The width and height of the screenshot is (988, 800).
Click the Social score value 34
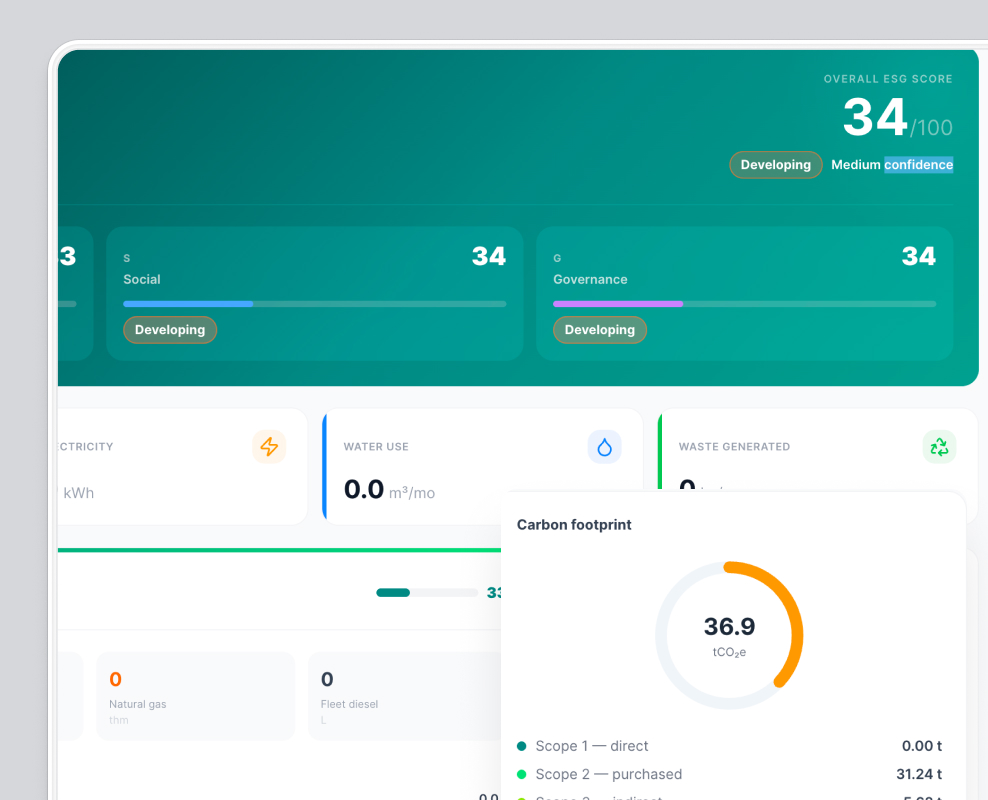click(x=489, y=256)
